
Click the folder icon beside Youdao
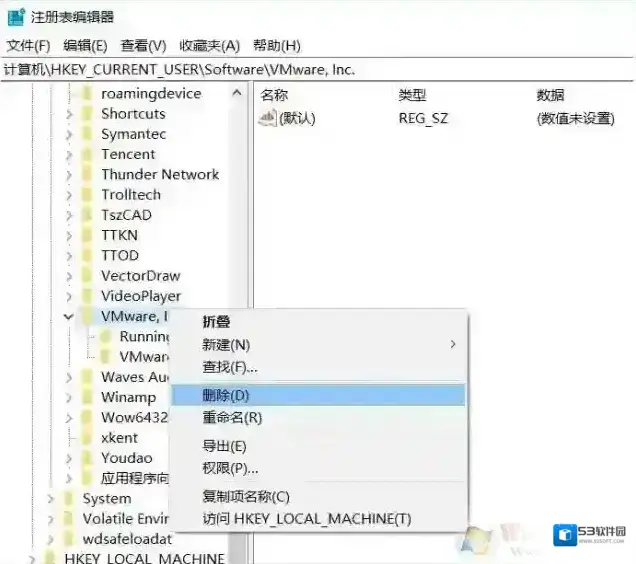(x=88, y=458)
